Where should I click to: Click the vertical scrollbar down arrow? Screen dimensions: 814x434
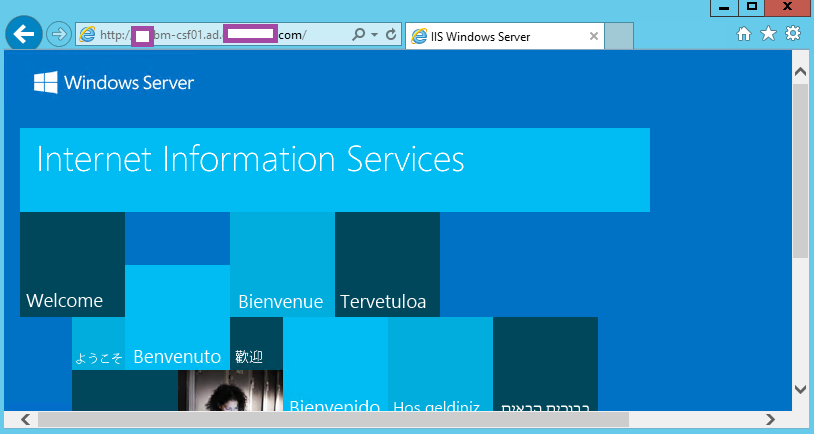tap(800, 389)
